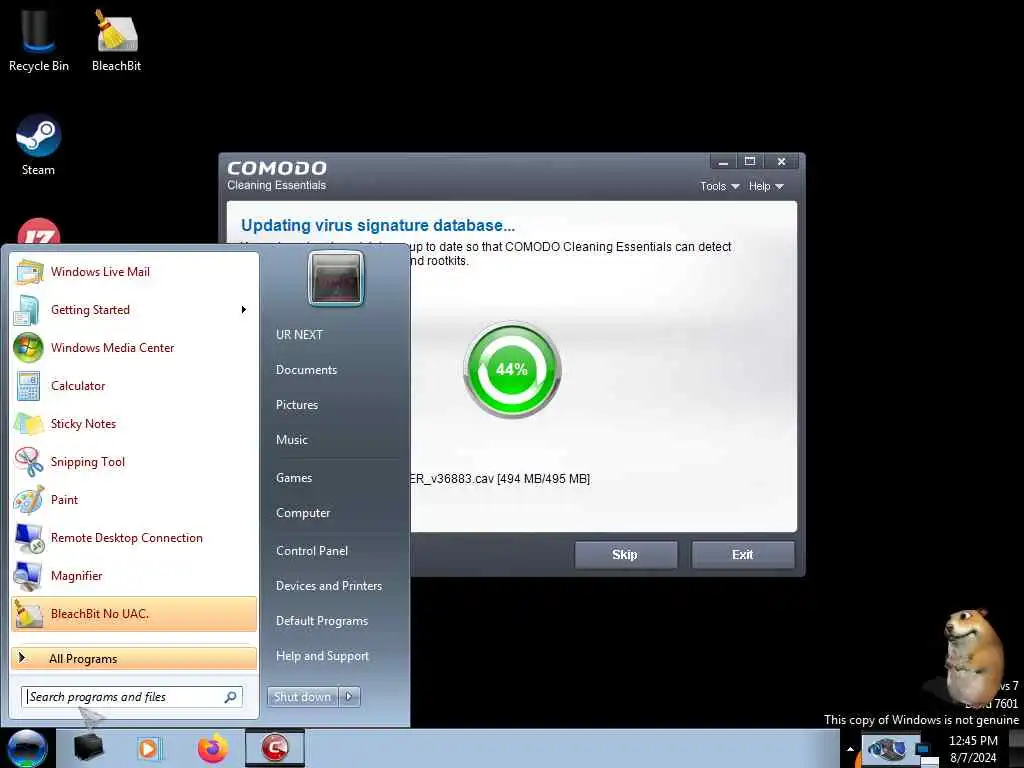Screen dimensions: 1024x768
Task: Expand the Getting Started submenu arrow
Action: [244, 310]
